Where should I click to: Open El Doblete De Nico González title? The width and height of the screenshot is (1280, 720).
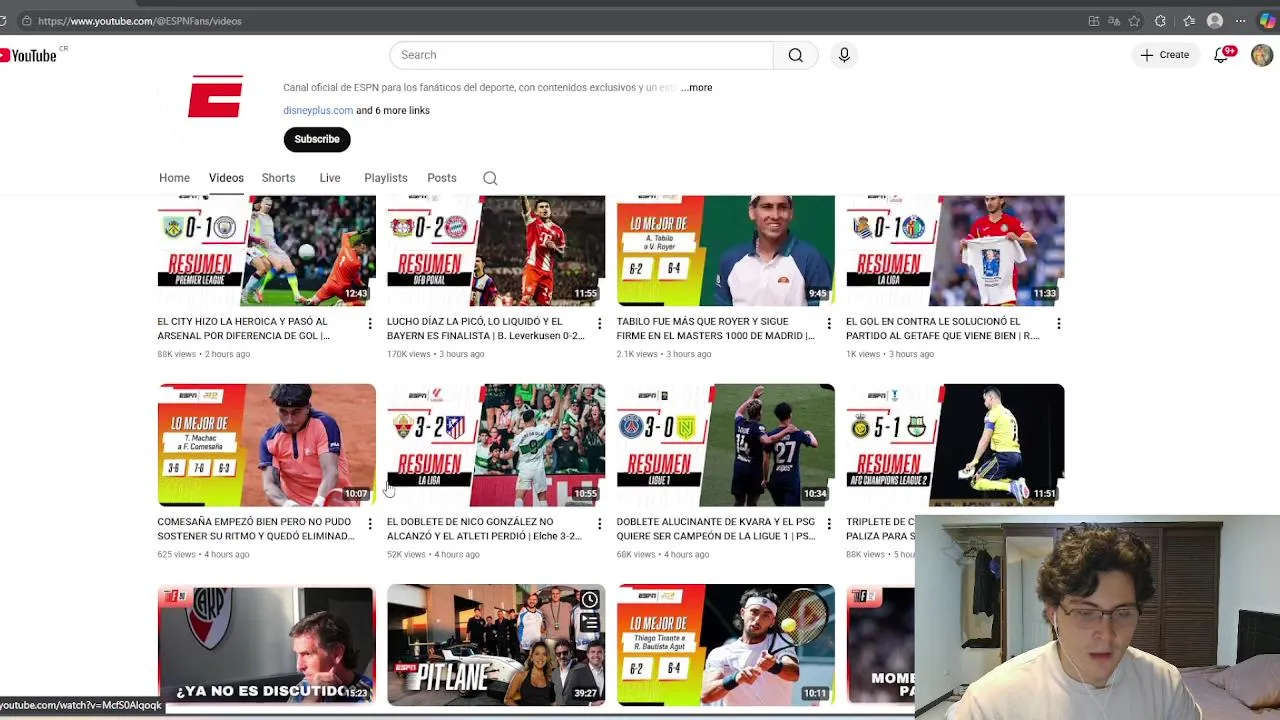[x=484, y=529]
